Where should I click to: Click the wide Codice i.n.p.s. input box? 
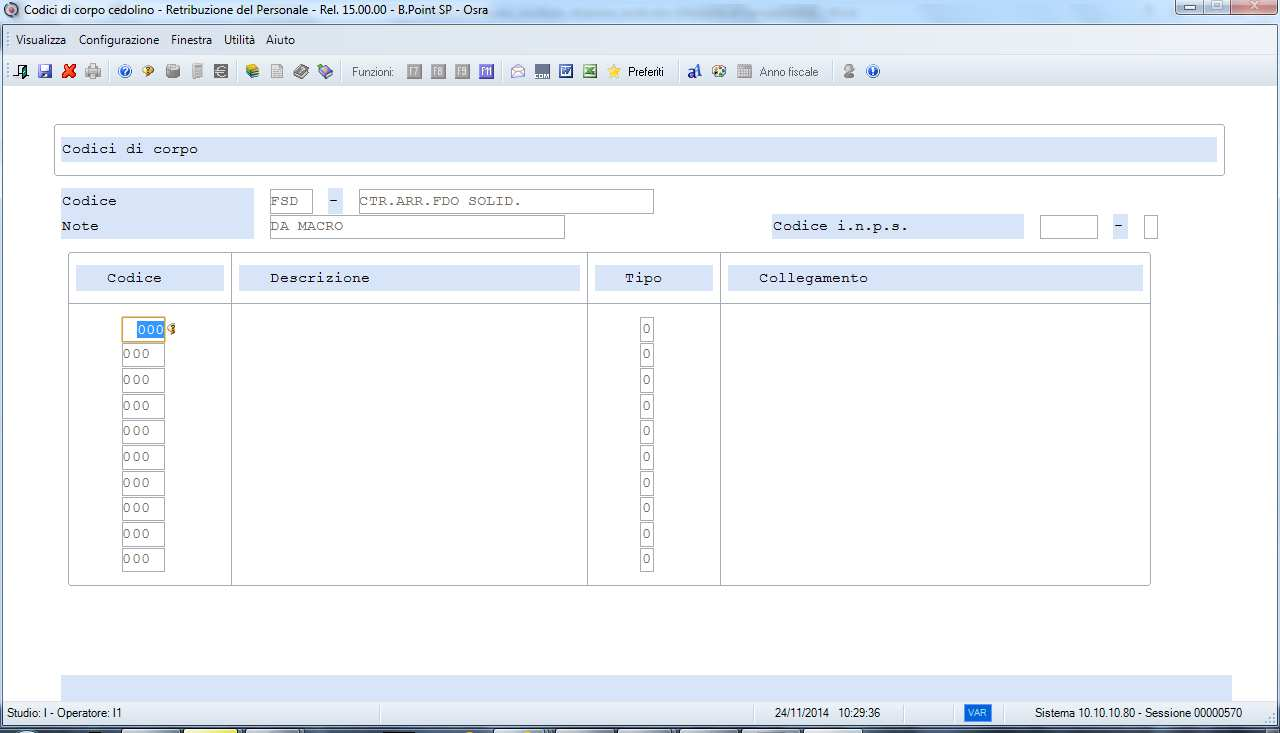point(1069,227)
